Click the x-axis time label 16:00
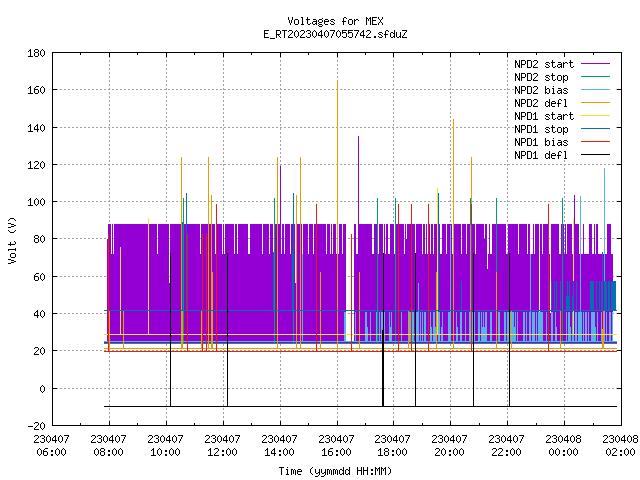This screenshot has height=480, width=640. pyautogui.click(x=336, y=452)
